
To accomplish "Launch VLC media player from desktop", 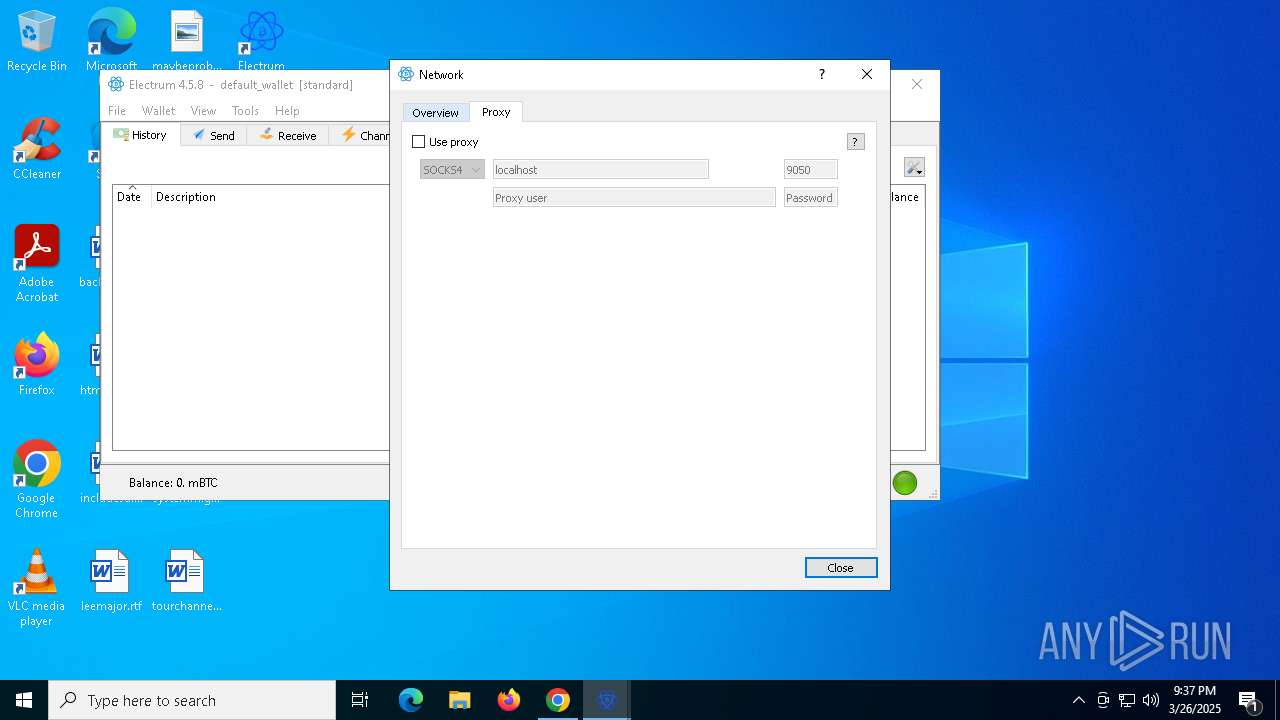I will click(37, 587).
